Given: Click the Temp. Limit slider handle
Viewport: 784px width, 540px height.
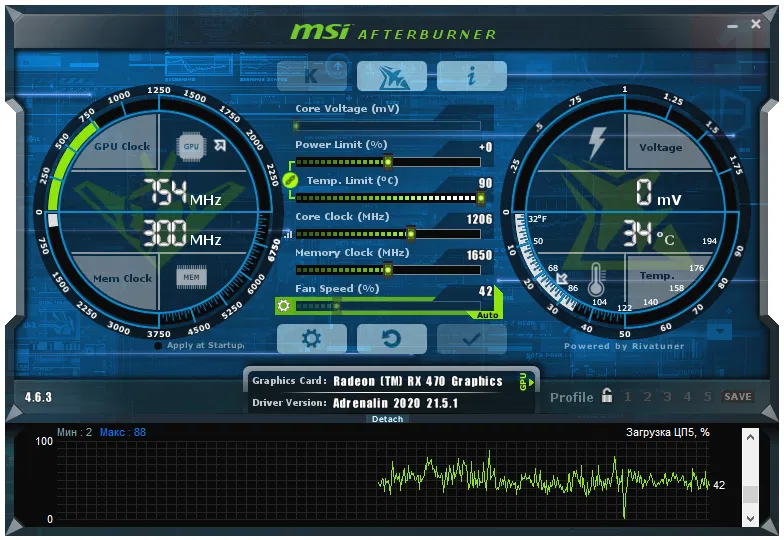Looking at the screenshot, I should 480,198.
